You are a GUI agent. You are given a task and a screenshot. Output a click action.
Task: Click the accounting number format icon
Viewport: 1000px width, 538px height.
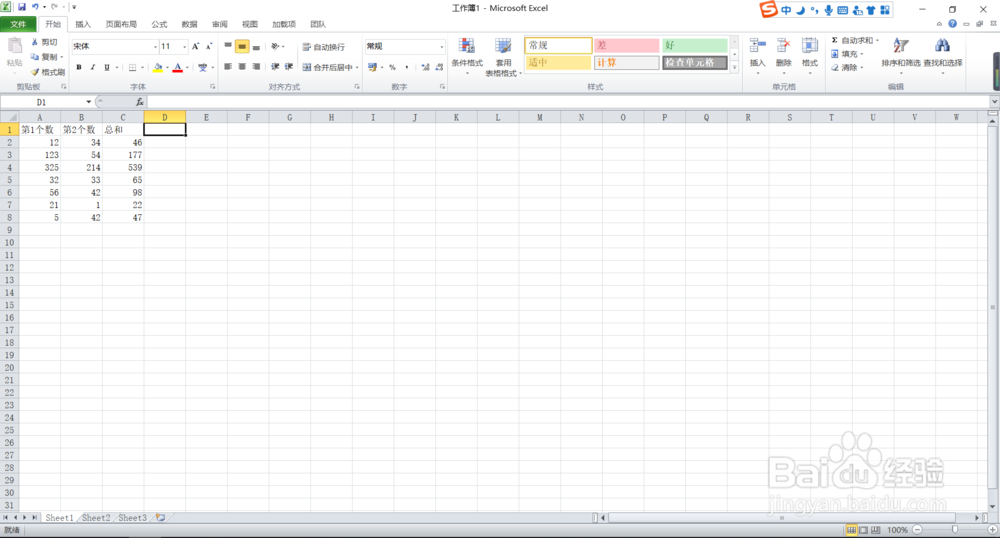pyautogui.click(x=372, y=67)
